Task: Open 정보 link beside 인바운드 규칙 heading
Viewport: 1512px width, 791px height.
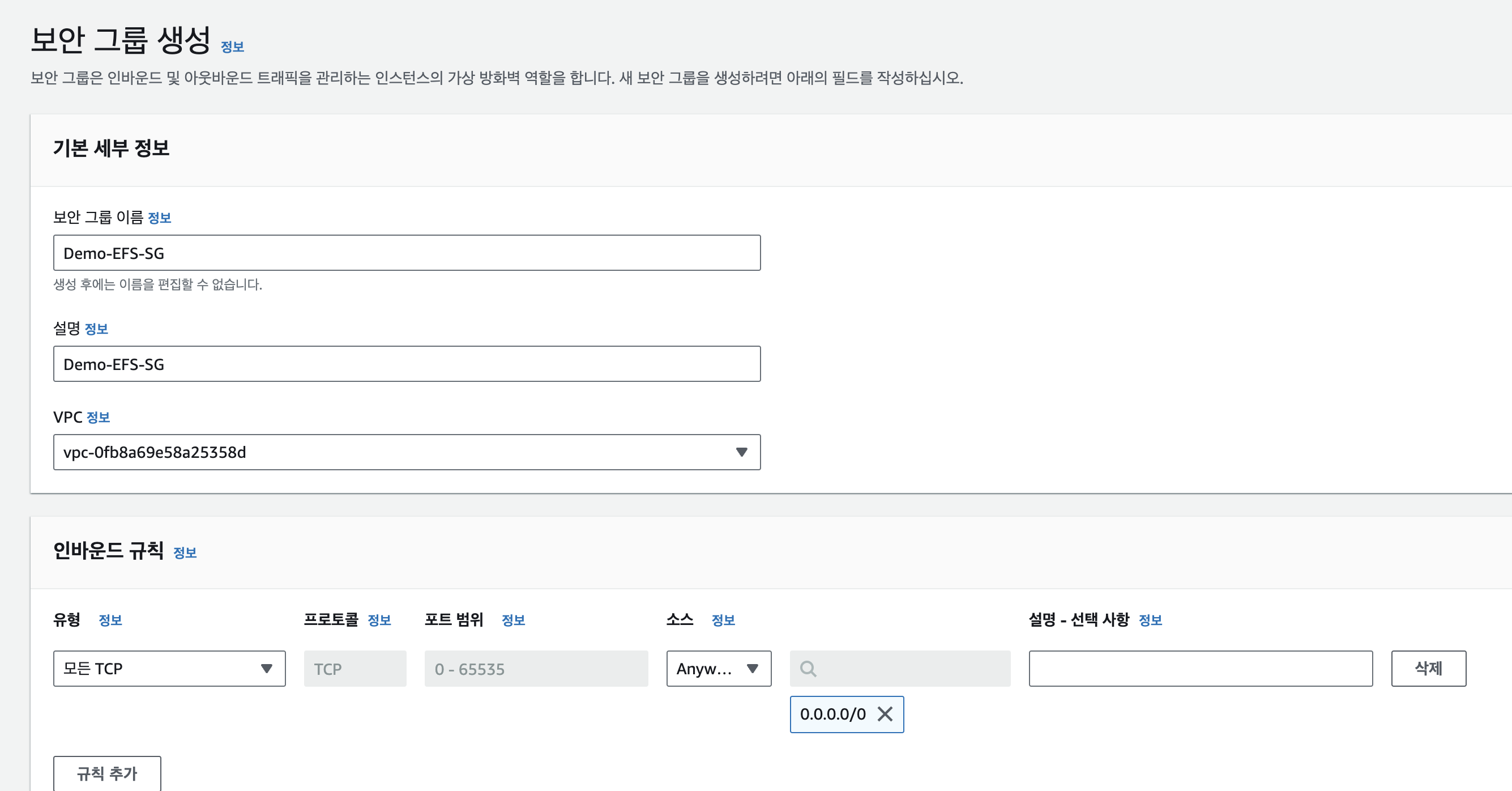Action: tap(185, 552)
